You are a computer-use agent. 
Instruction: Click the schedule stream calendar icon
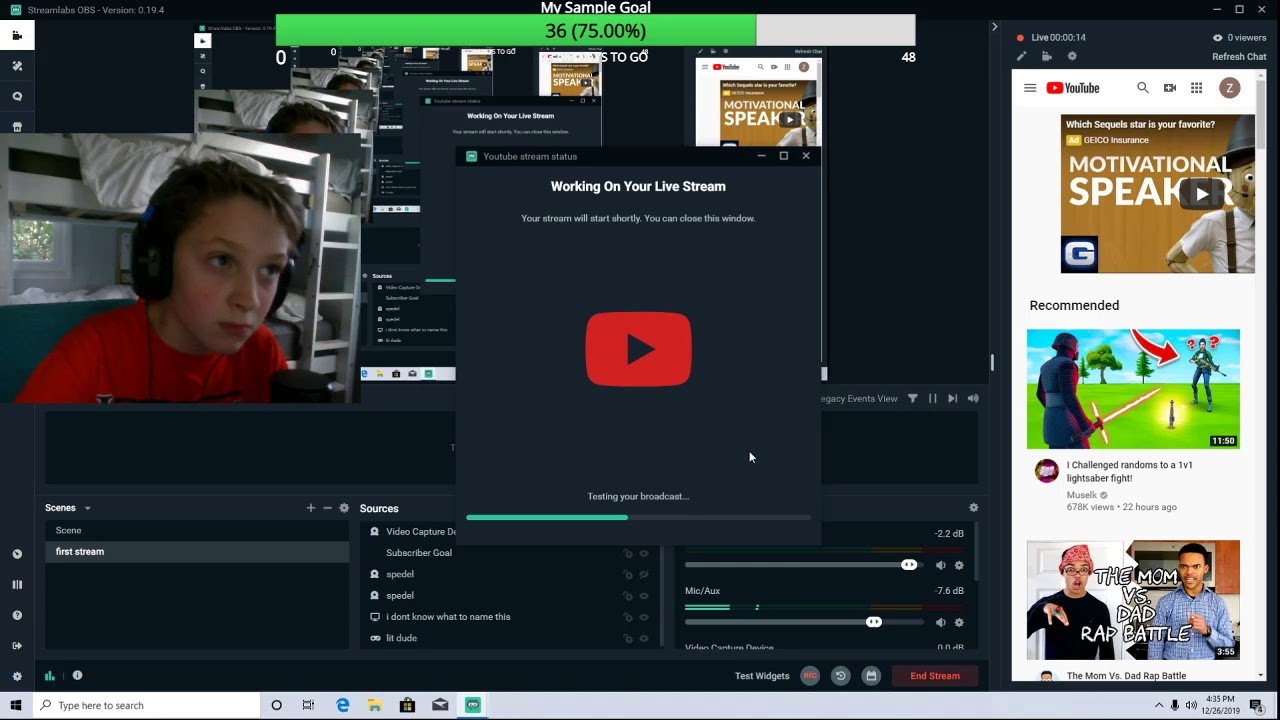(871, 676)
